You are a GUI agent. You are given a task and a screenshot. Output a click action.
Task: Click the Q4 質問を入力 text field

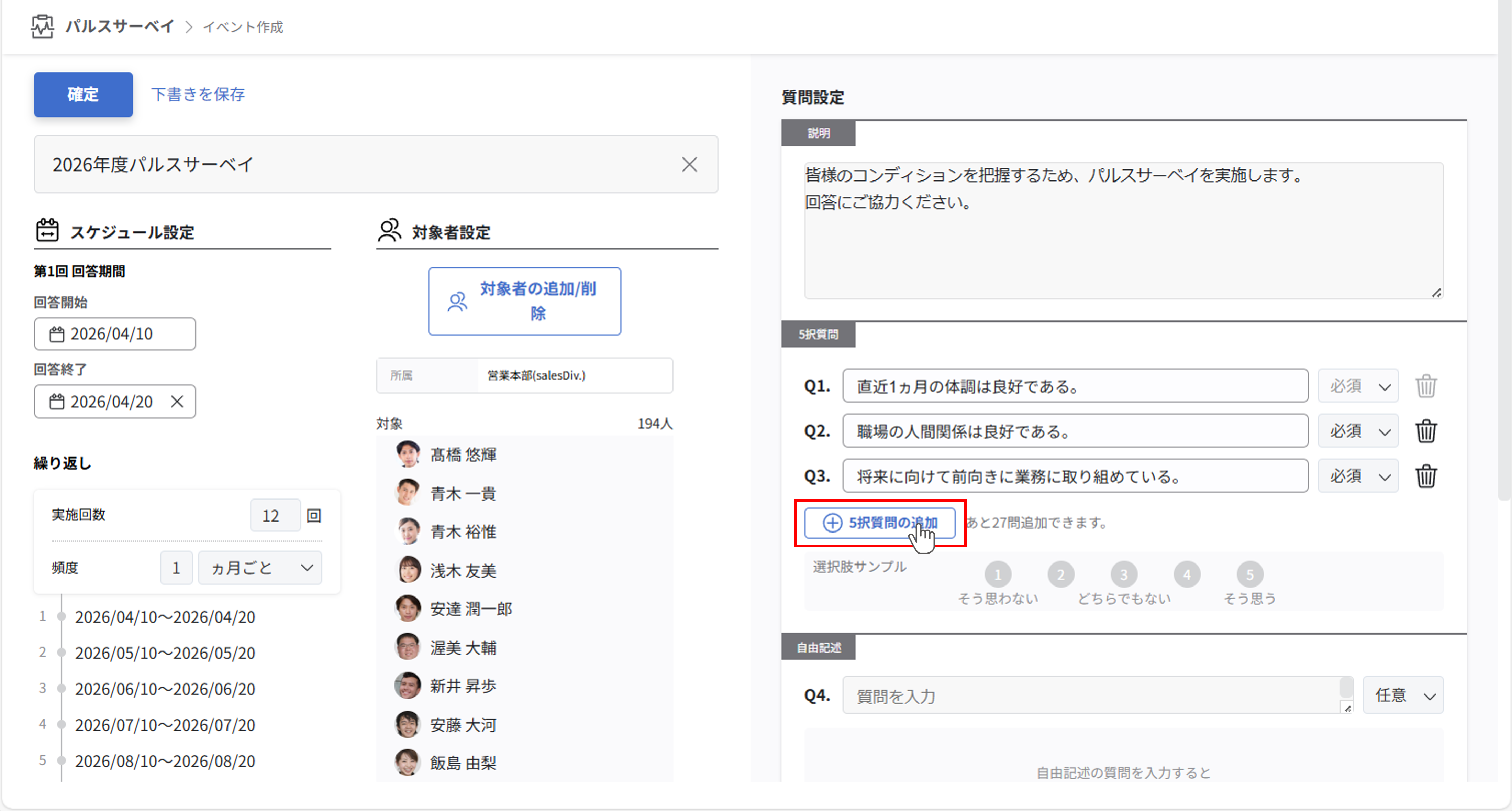click(x=1092, y=696)
